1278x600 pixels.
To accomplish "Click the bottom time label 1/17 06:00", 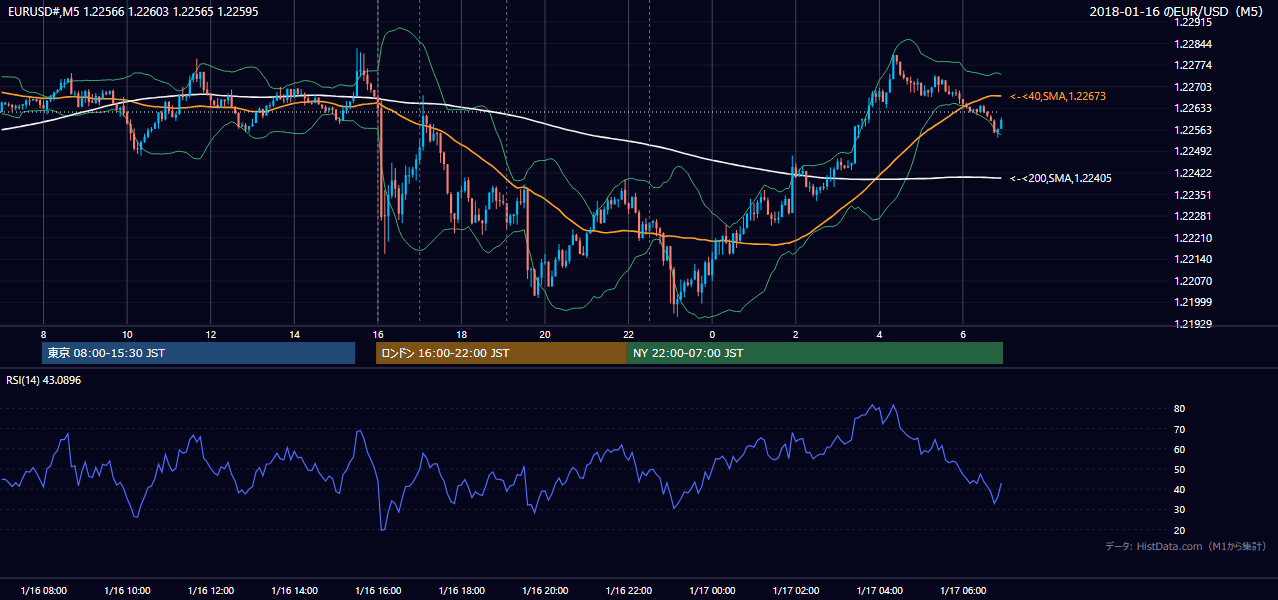I will click(x=963, y=591).
